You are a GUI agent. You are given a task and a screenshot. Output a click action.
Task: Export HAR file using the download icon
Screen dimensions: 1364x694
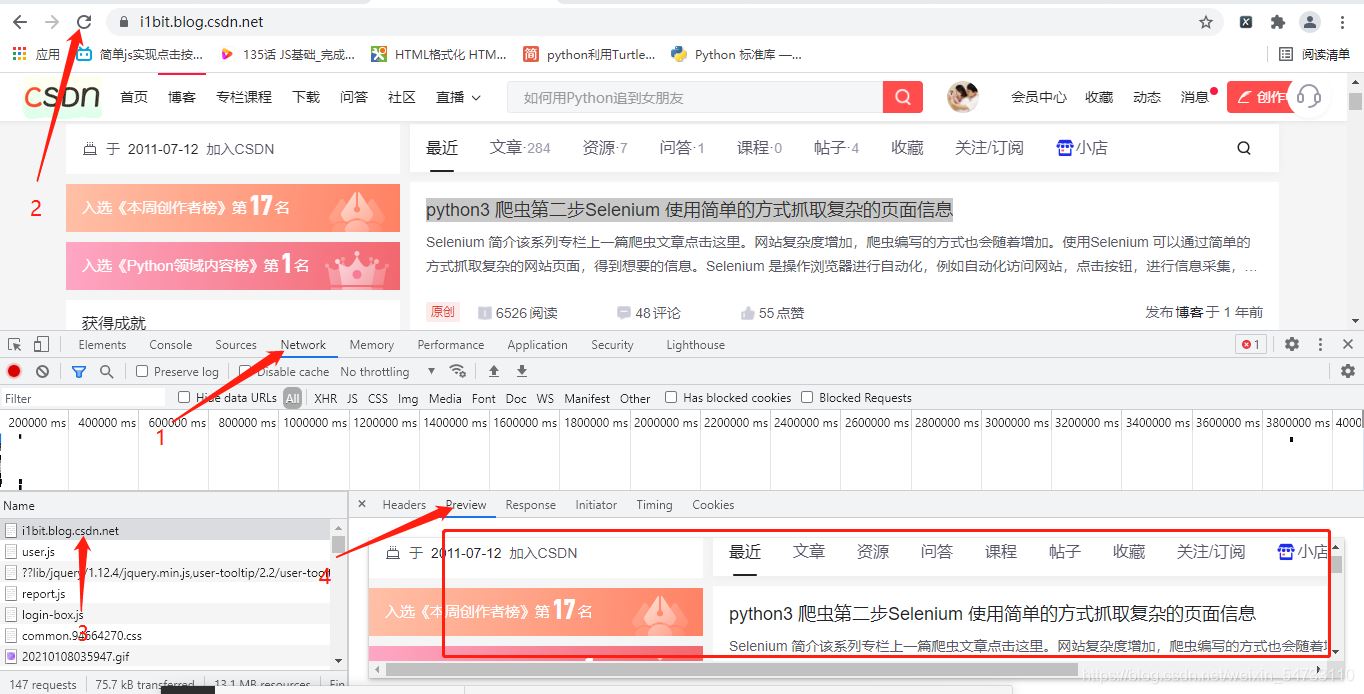(521, 371)
